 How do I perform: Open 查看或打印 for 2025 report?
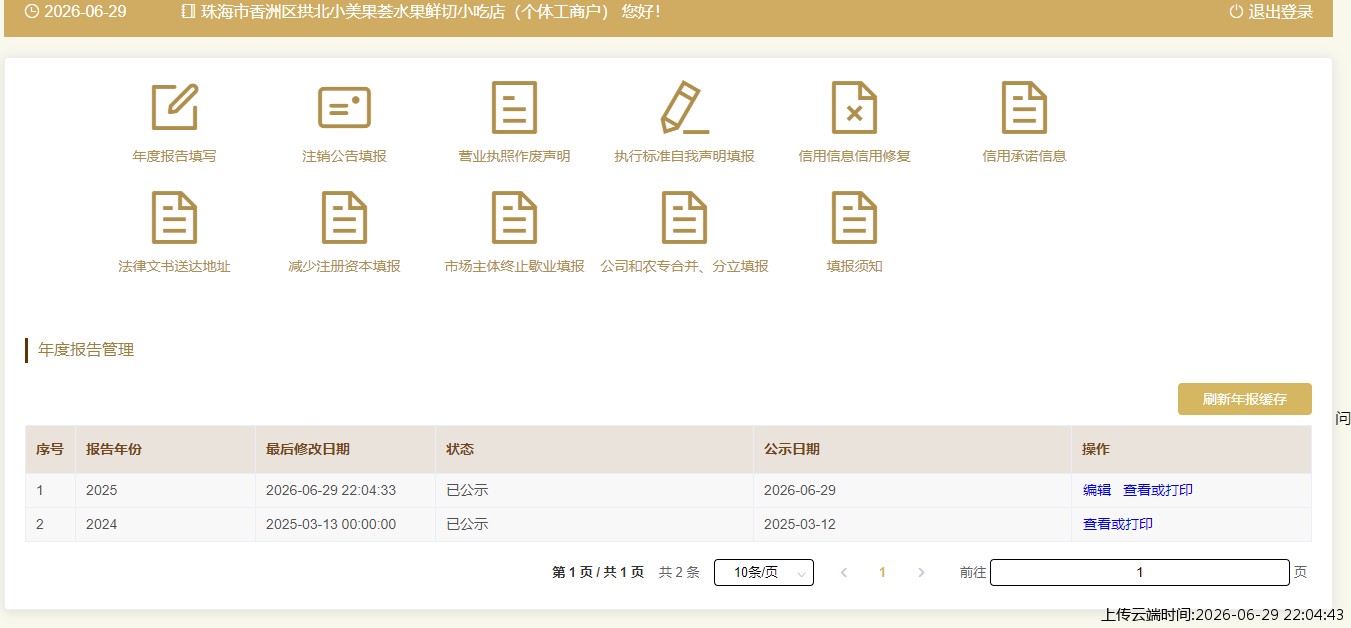click(1158, 490)
